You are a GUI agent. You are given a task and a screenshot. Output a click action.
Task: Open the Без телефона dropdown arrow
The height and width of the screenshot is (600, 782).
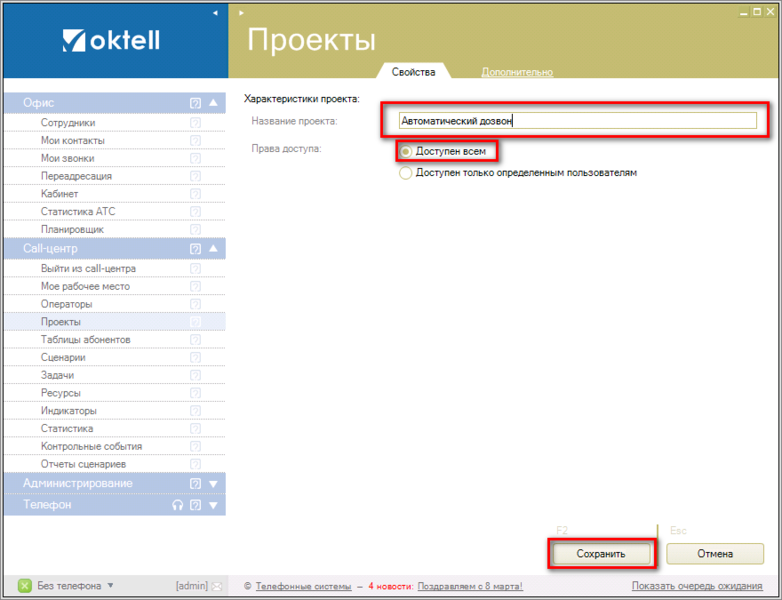click(110, 586)
